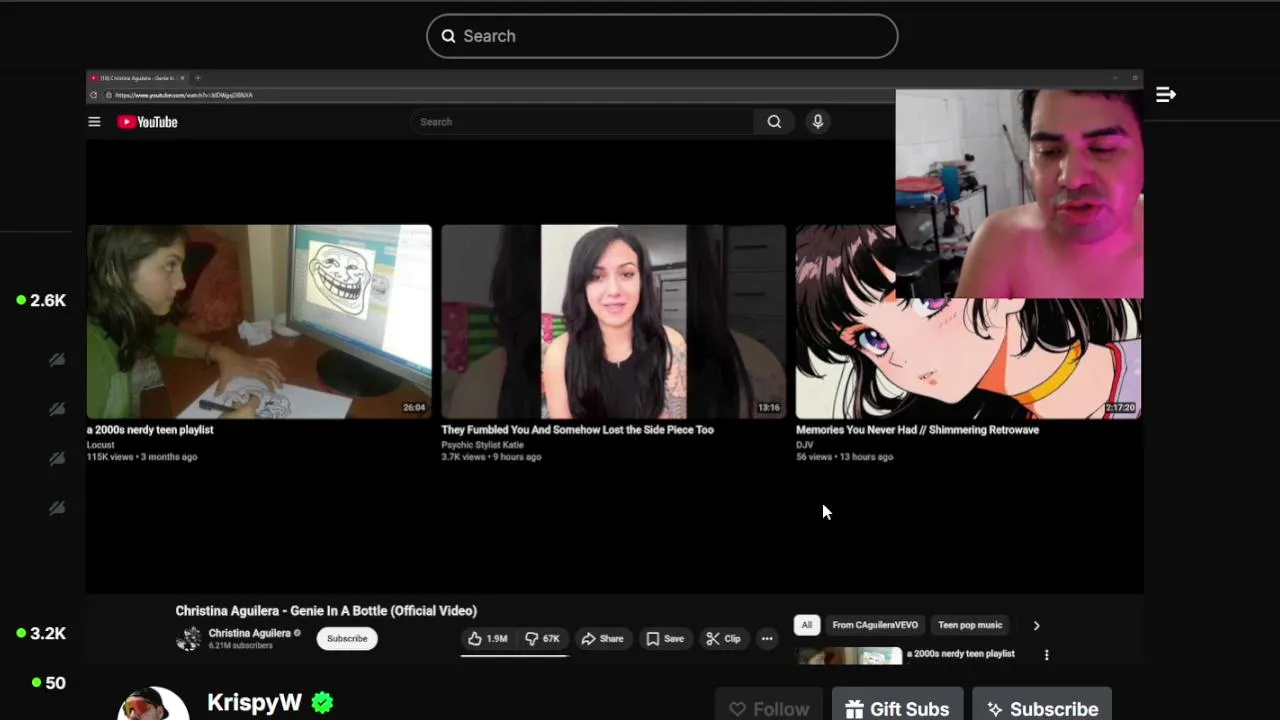
Task: Open the YouTube hamburger guide menu
Action: coord(94,122)
